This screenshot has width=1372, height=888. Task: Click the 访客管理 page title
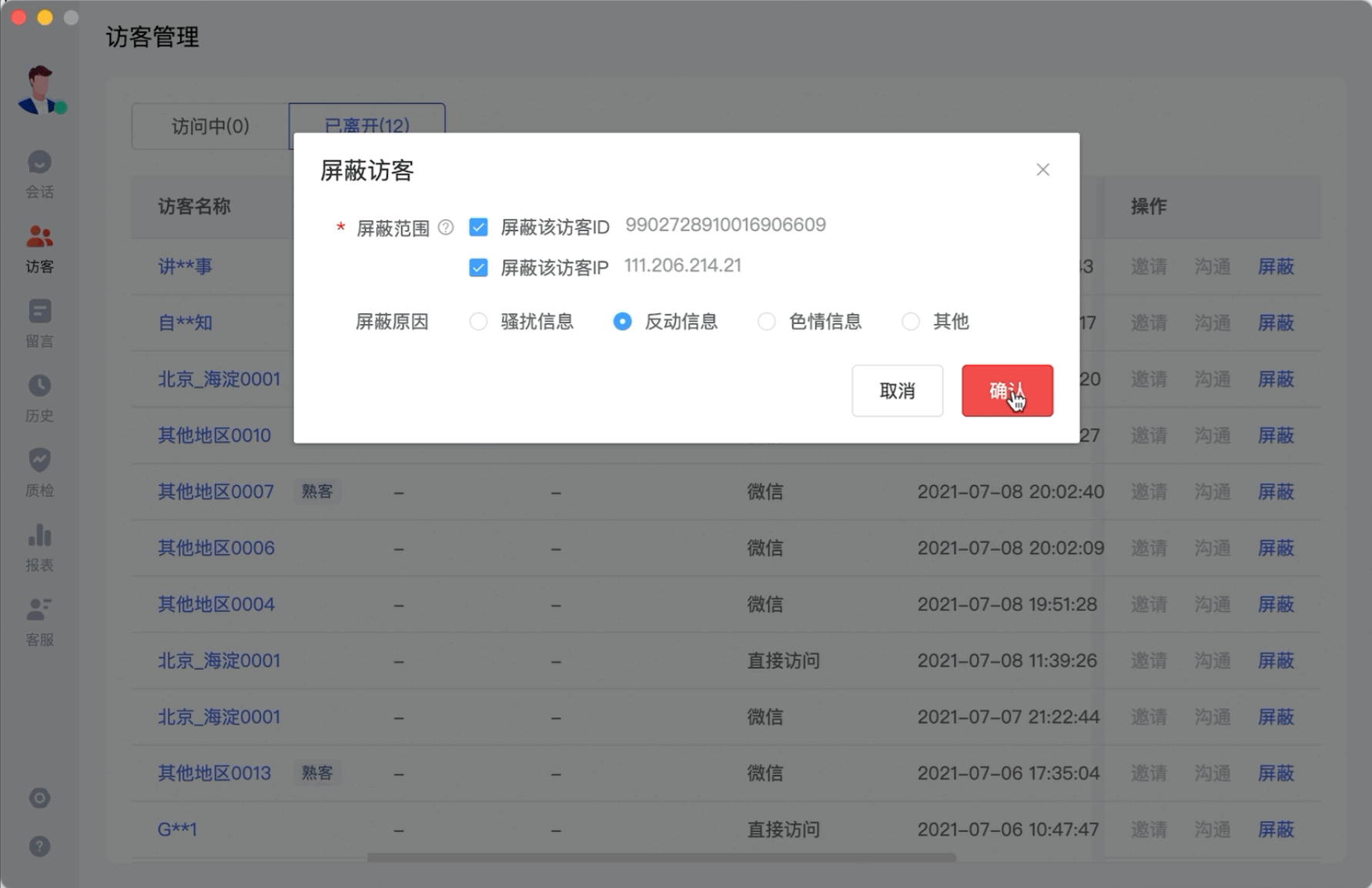(x=152, y=37)
